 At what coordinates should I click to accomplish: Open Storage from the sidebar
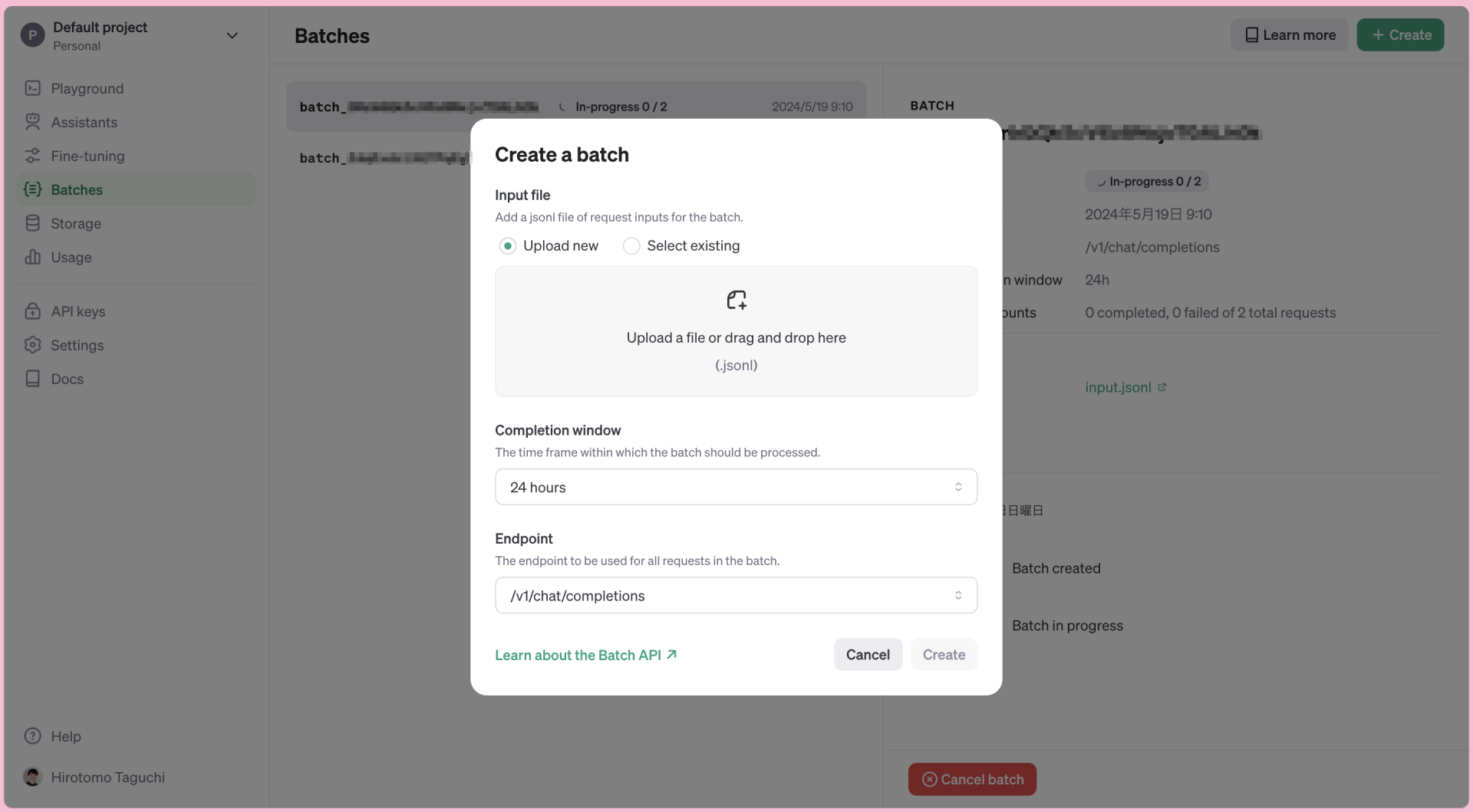pyautogui.click(x=32, y=223)
